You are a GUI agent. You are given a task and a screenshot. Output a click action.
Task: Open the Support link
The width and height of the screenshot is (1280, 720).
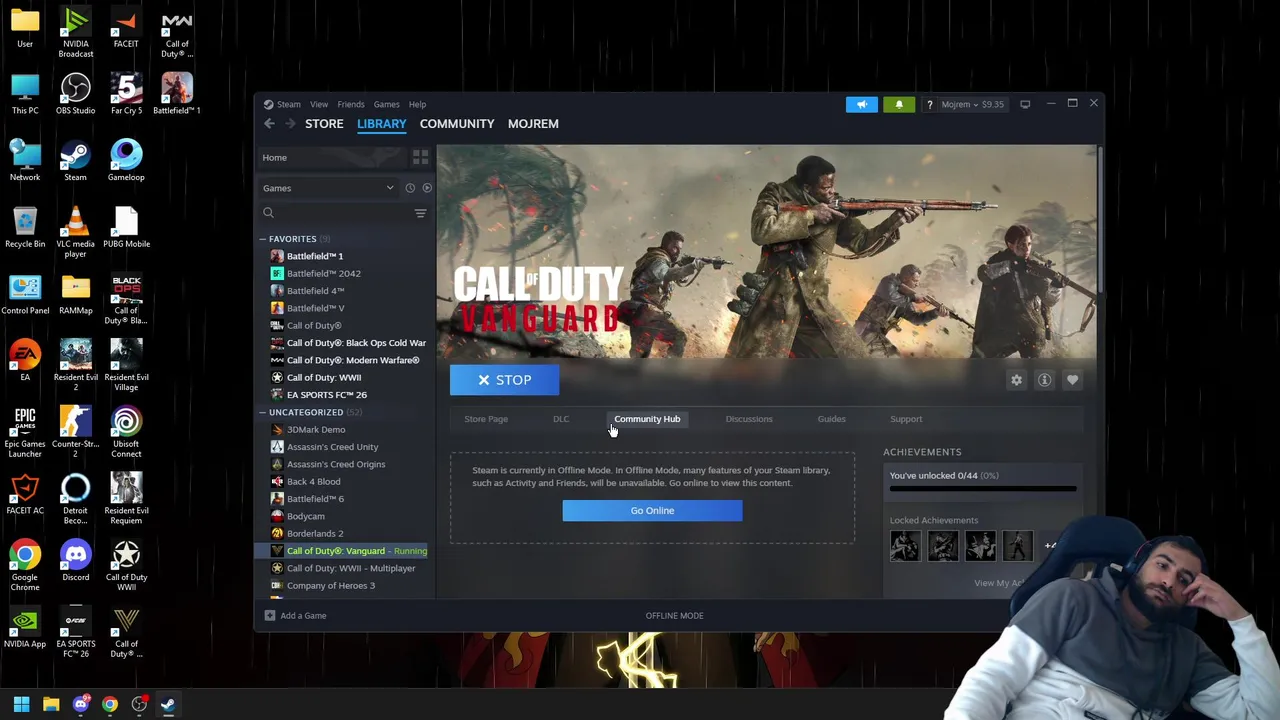(906, 419)
